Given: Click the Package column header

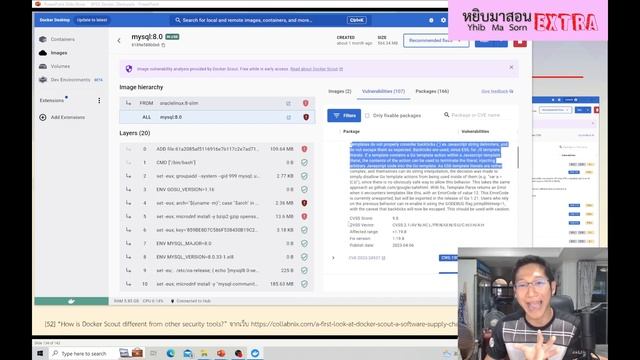Looking at the screenshot, I should [351, 131].
